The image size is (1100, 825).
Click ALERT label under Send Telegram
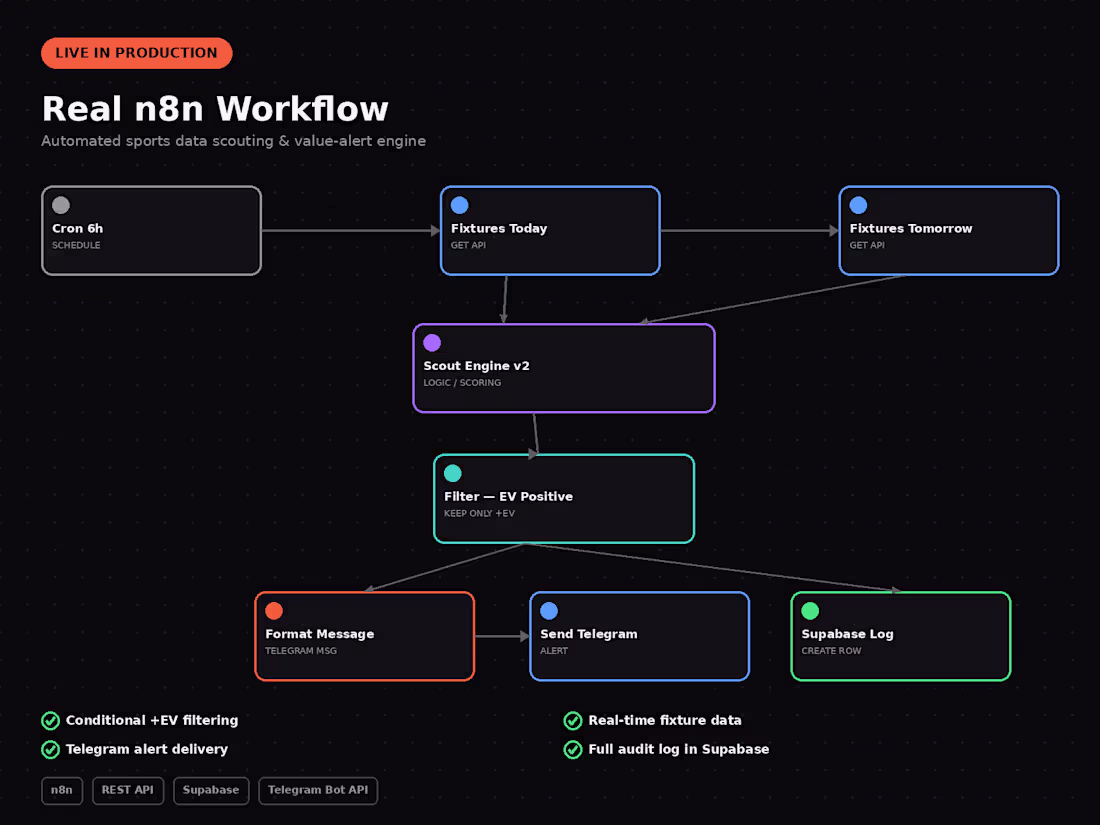(554, 650)
